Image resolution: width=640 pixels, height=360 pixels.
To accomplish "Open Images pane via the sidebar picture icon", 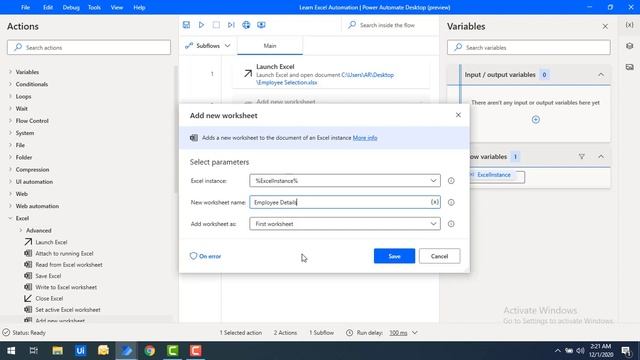I will click(x=629, y=67).
